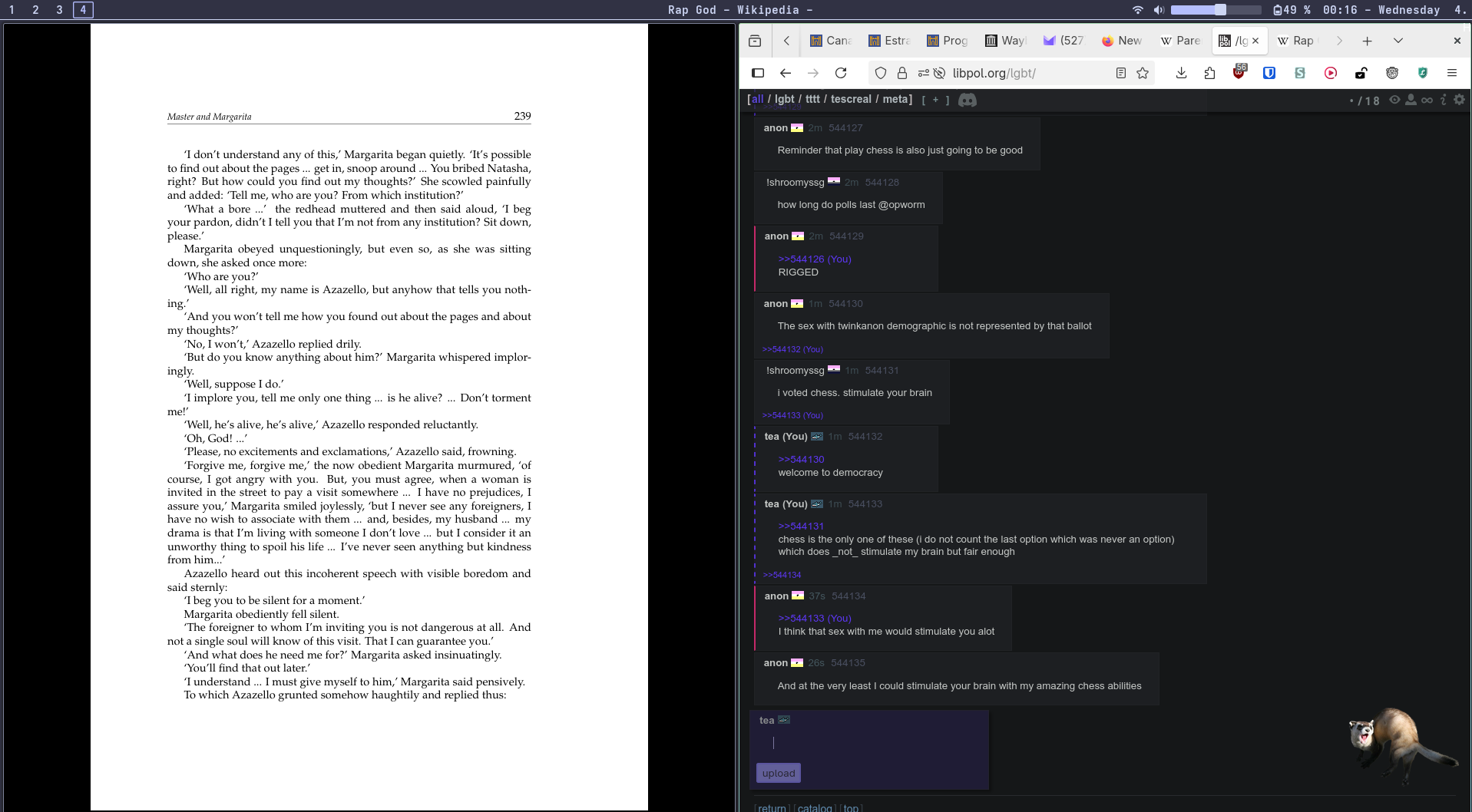Expand the list-all-tabs dropdown arrow
Screen dimensions: 1472x812
(x=1398, y=41)
